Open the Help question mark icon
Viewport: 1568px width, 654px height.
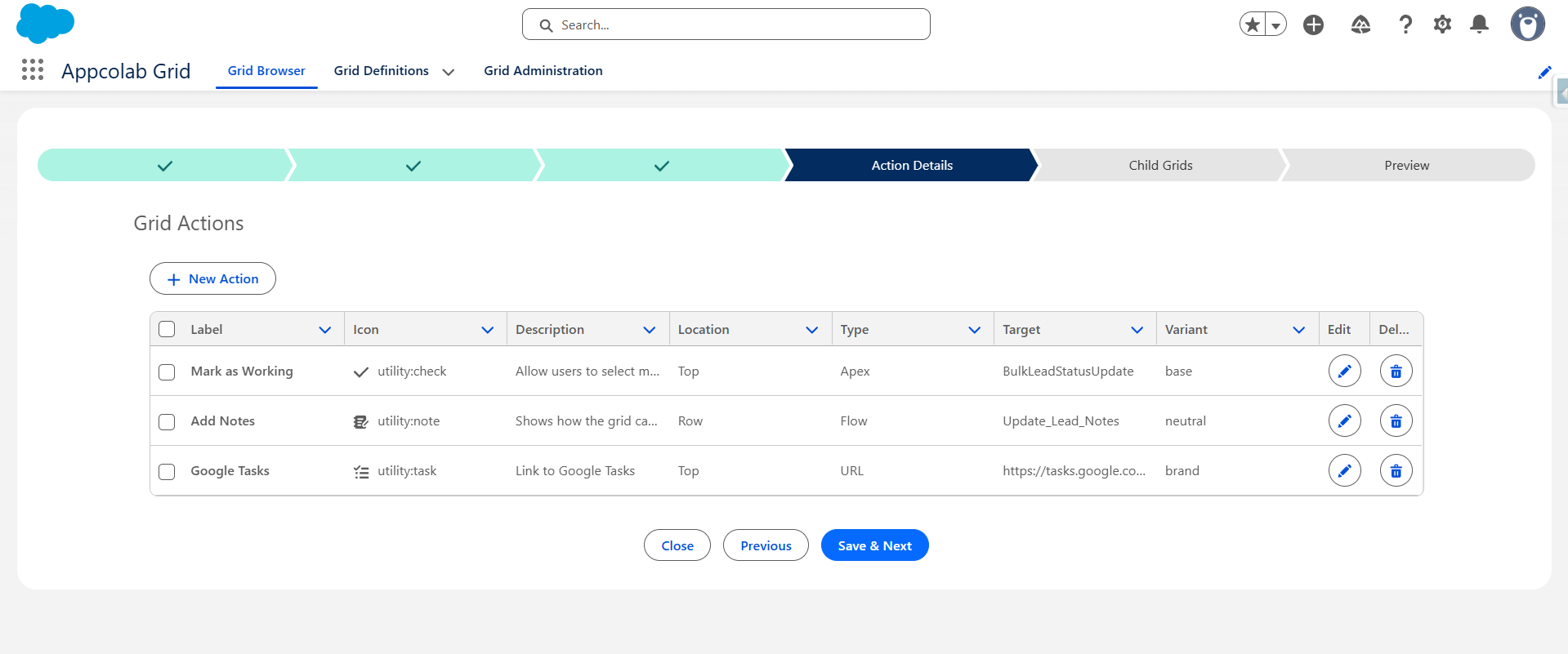(1405, 24)
